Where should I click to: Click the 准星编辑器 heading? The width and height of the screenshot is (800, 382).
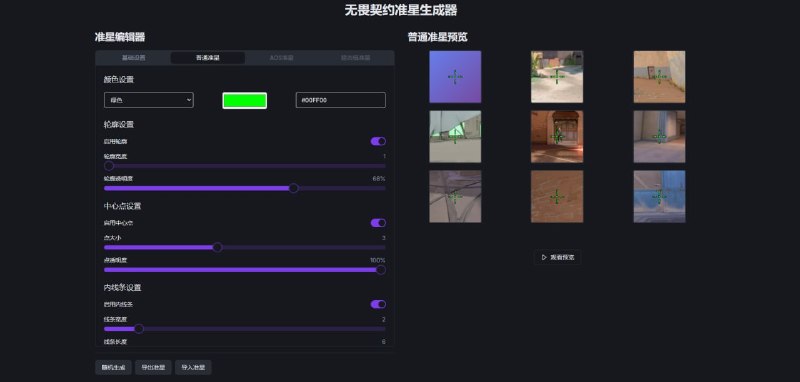(120, 37)
